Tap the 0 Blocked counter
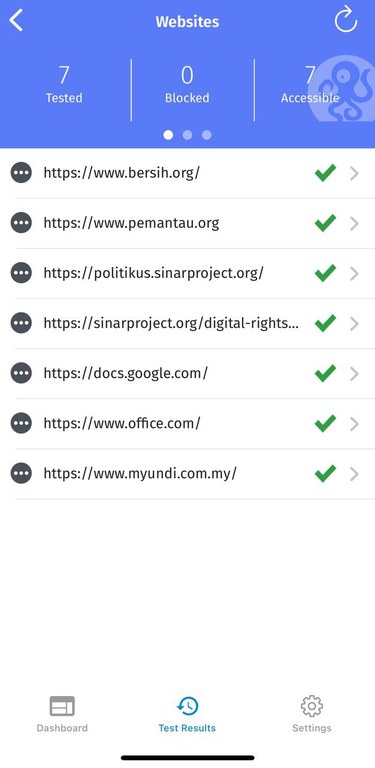 187,85
